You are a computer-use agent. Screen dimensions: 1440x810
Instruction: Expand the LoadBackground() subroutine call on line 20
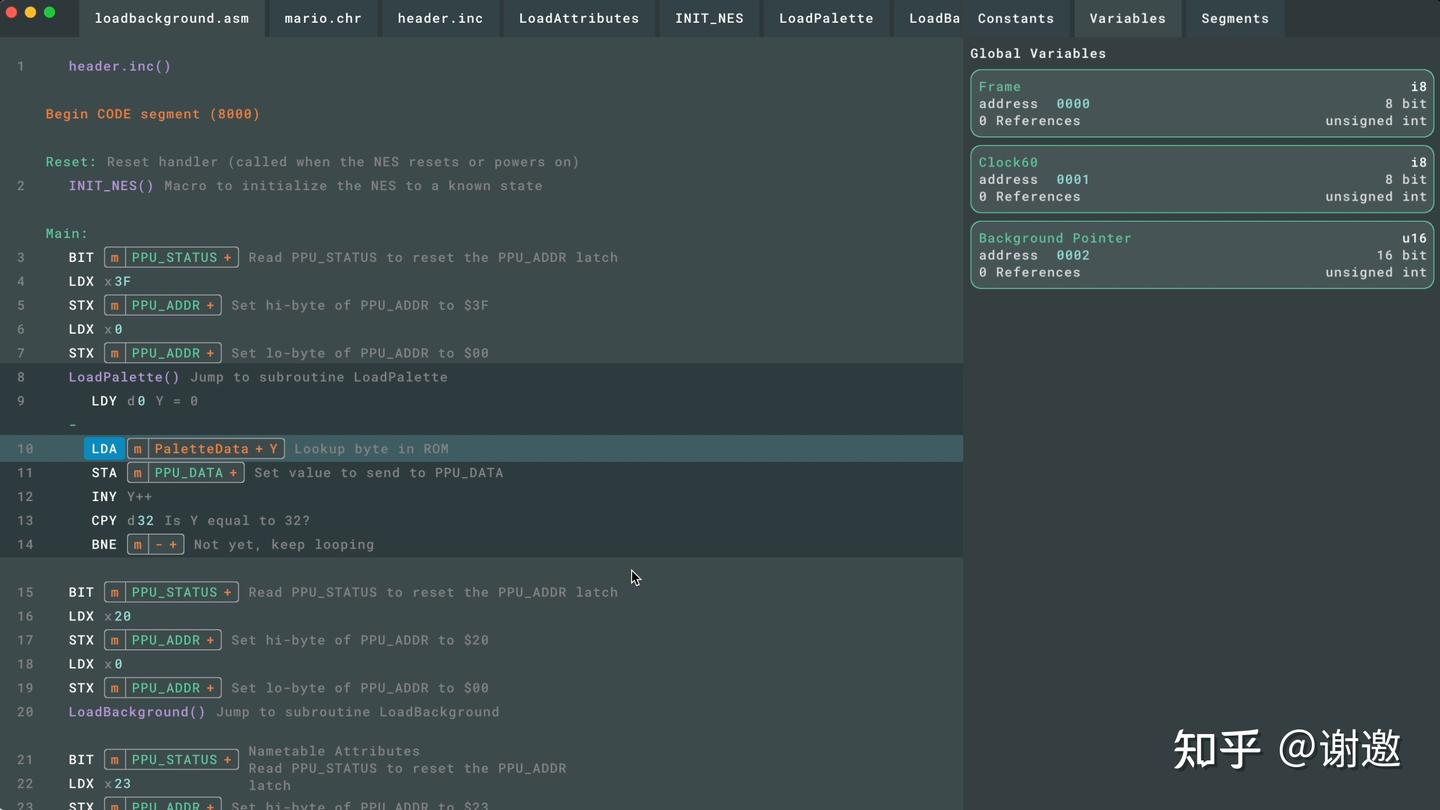(x=137, y=712)
